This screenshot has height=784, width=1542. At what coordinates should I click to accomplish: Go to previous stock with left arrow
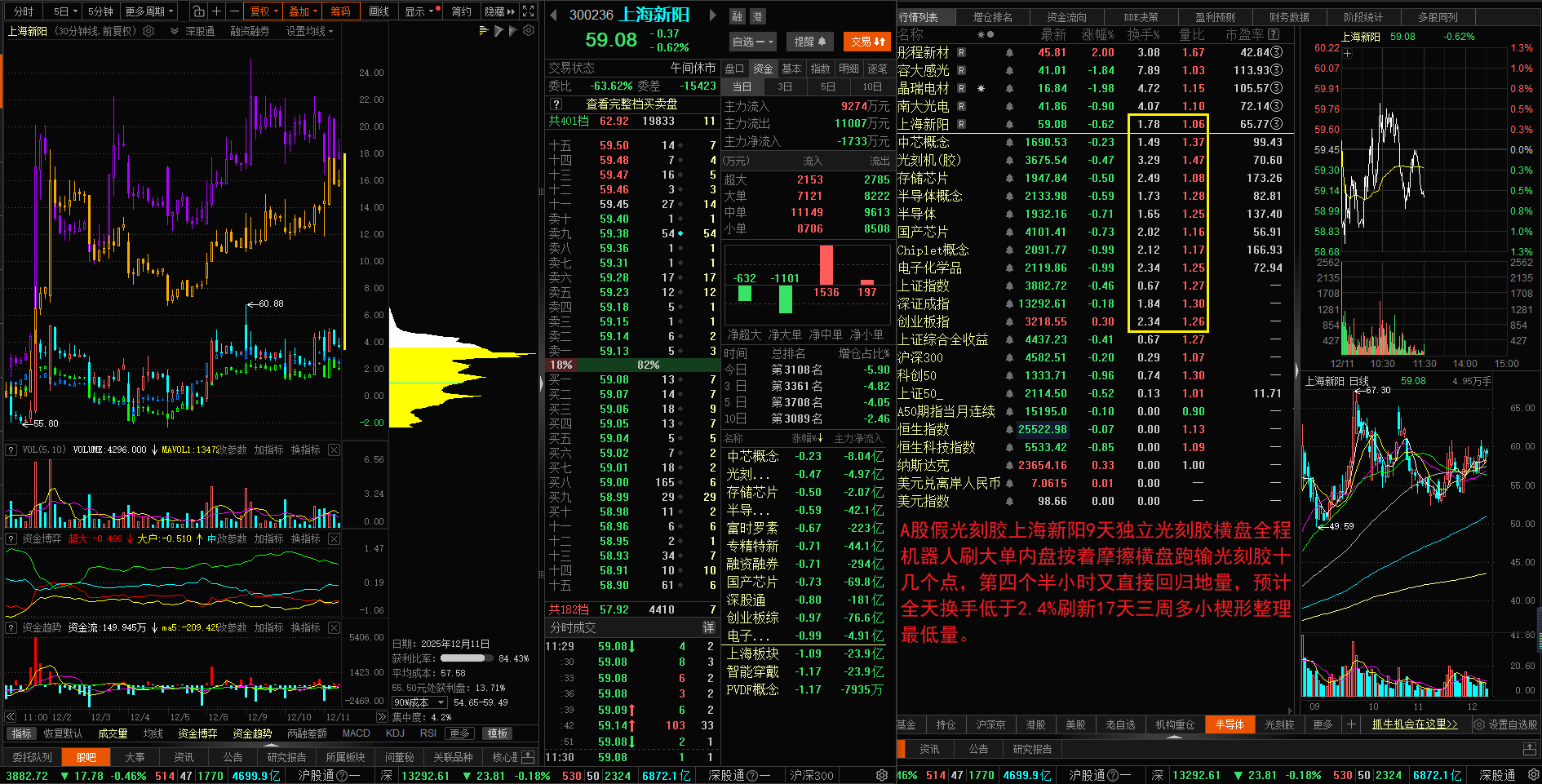(x=553, y=15)
